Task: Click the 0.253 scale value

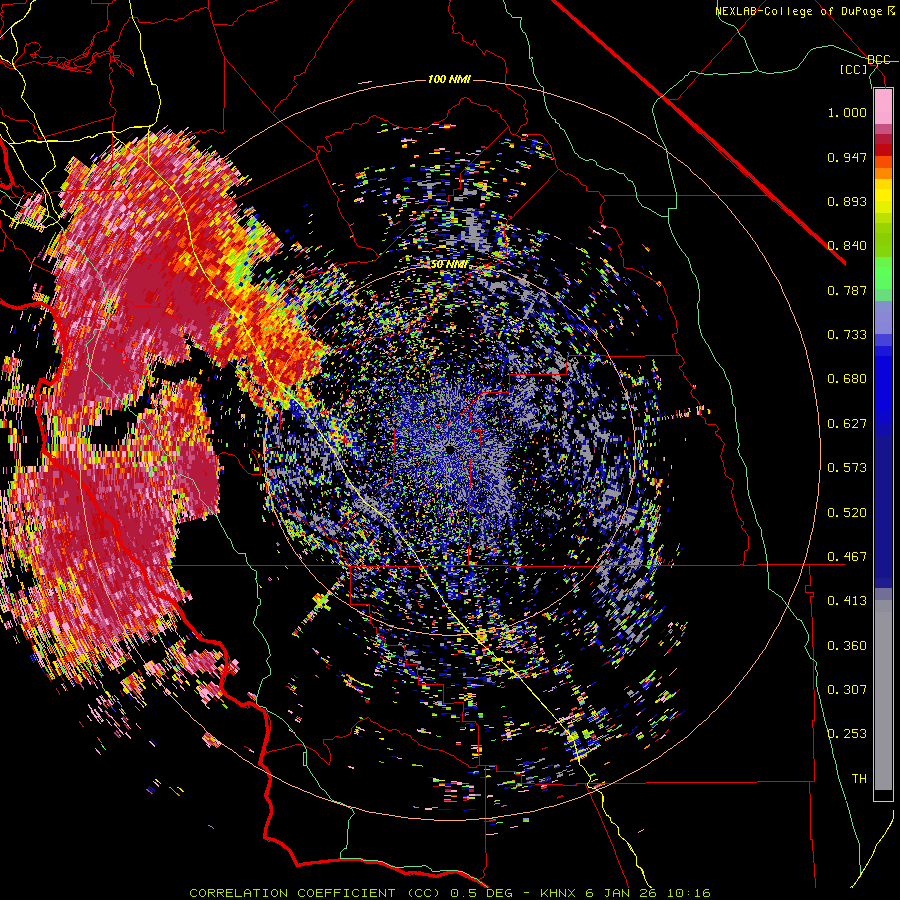Action: 847,734
